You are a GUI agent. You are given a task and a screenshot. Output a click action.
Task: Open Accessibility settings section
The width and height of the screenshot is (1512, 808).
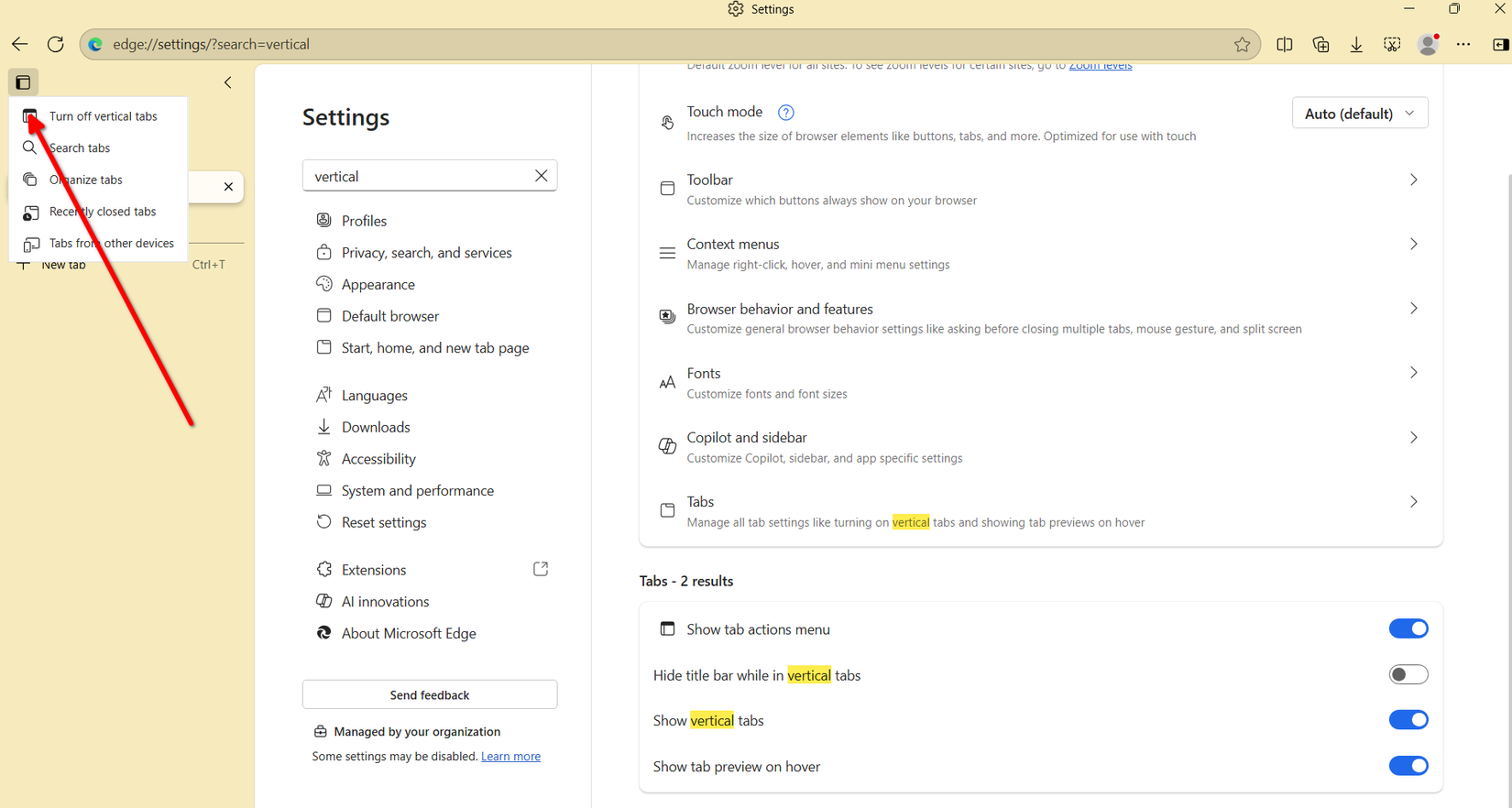tap(378, 459)
